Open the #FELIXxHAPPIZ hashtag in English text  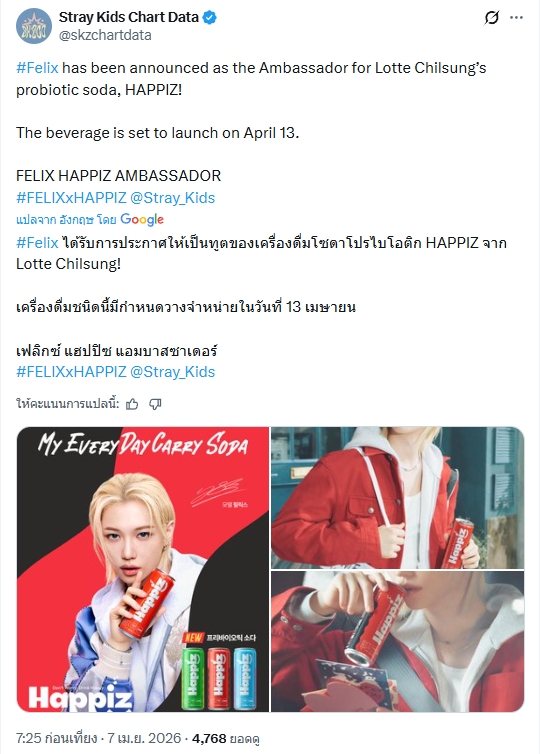(x=71, y=198)
